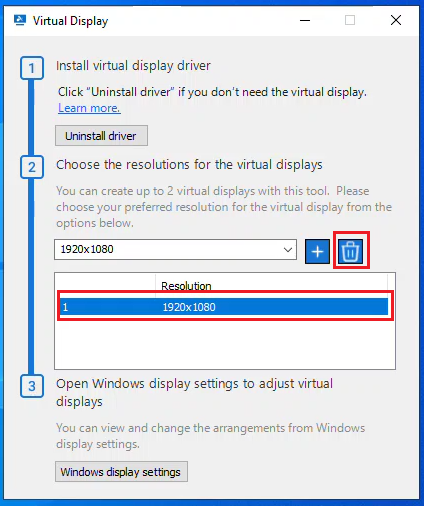Click the step 2 number badge
The height and width of the screenshot is (506, 424).
tap(32, 167)
